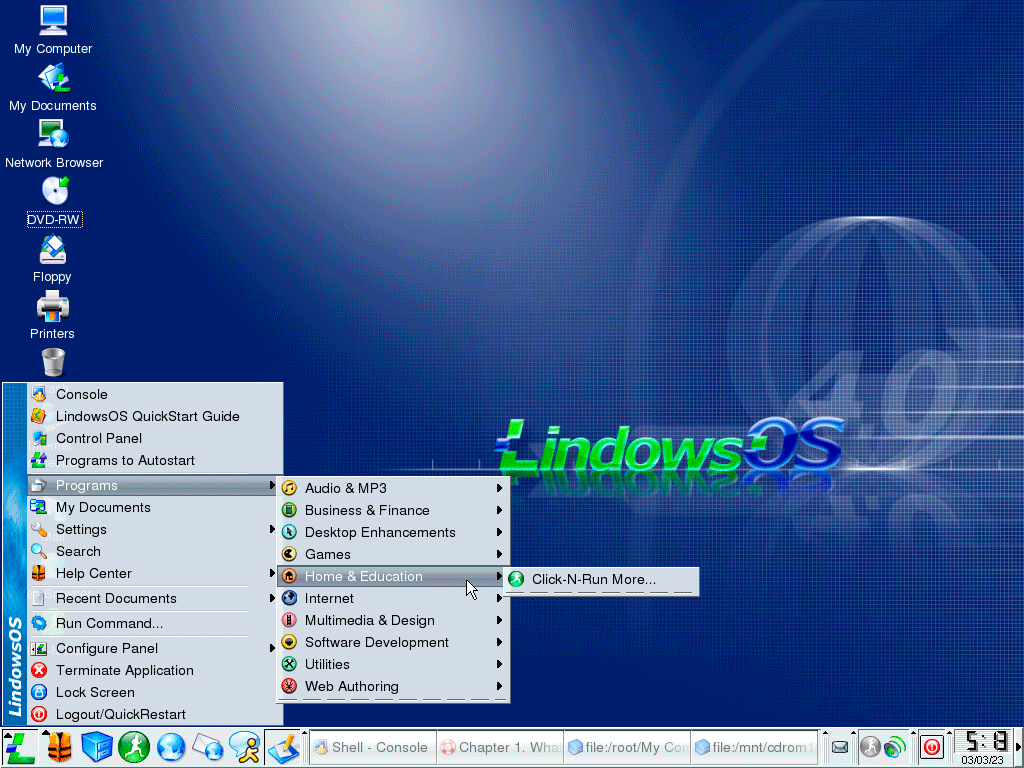This screenshot has width=1024, height=768.
Task: Select Logout/QuickRestart menu entry
Action: tap(155, 715)
